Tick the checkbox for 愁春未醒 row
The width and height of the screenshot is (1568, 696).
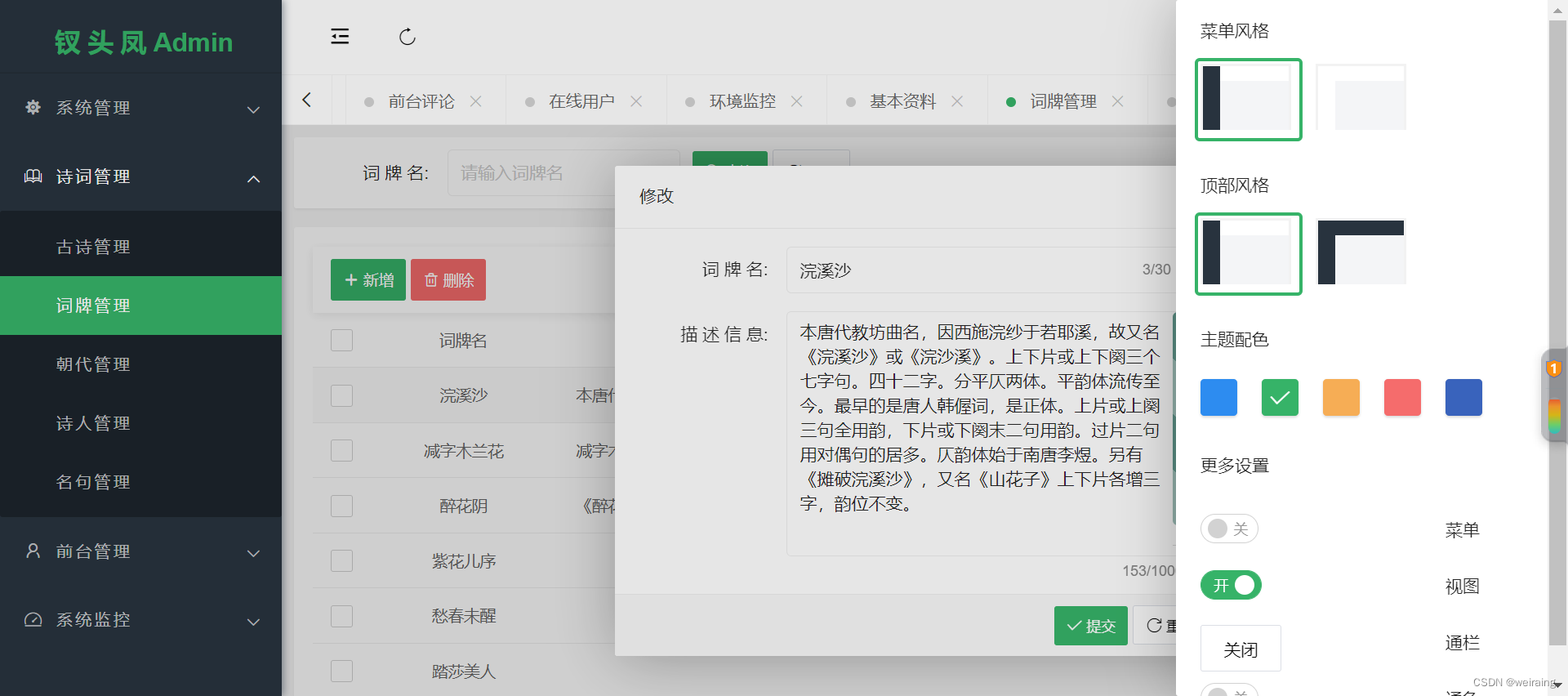click(341, 616)
